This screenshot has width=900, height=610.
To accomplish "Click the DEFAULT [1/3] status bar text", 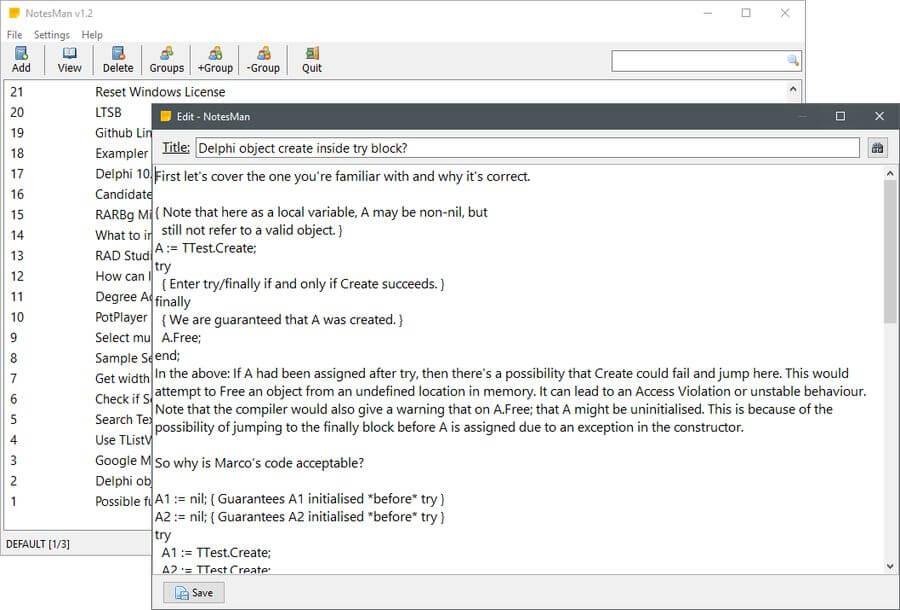I will point(38,543).
